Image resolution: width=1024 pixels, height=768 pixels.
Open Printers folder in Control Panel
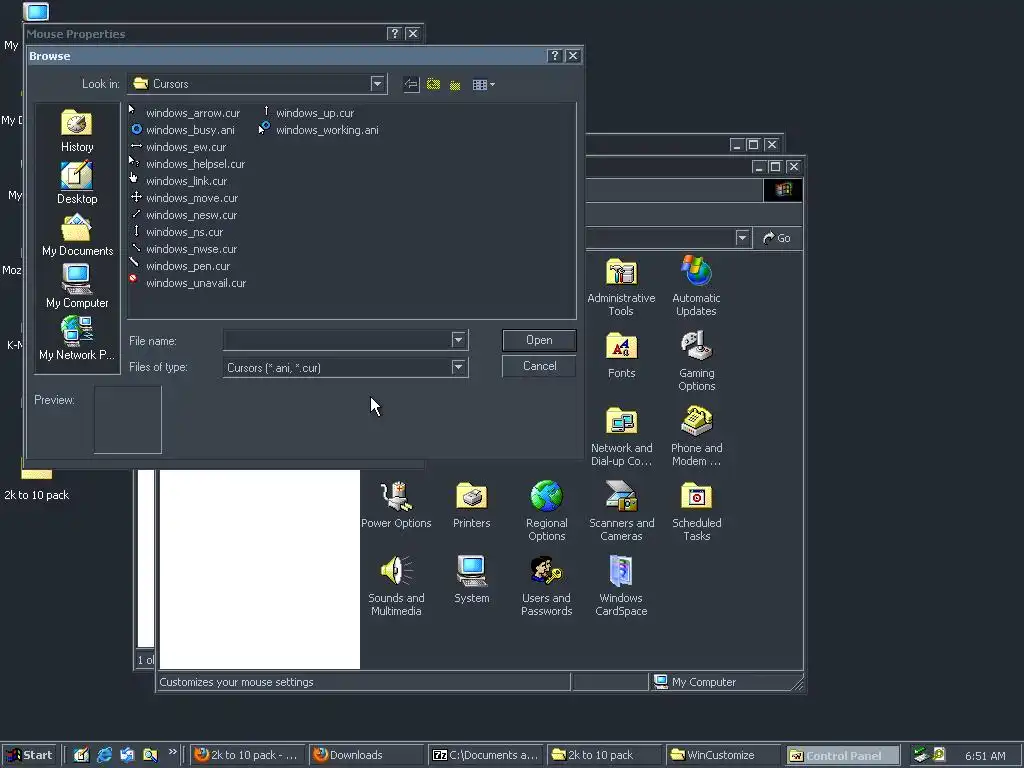[471, 505]
